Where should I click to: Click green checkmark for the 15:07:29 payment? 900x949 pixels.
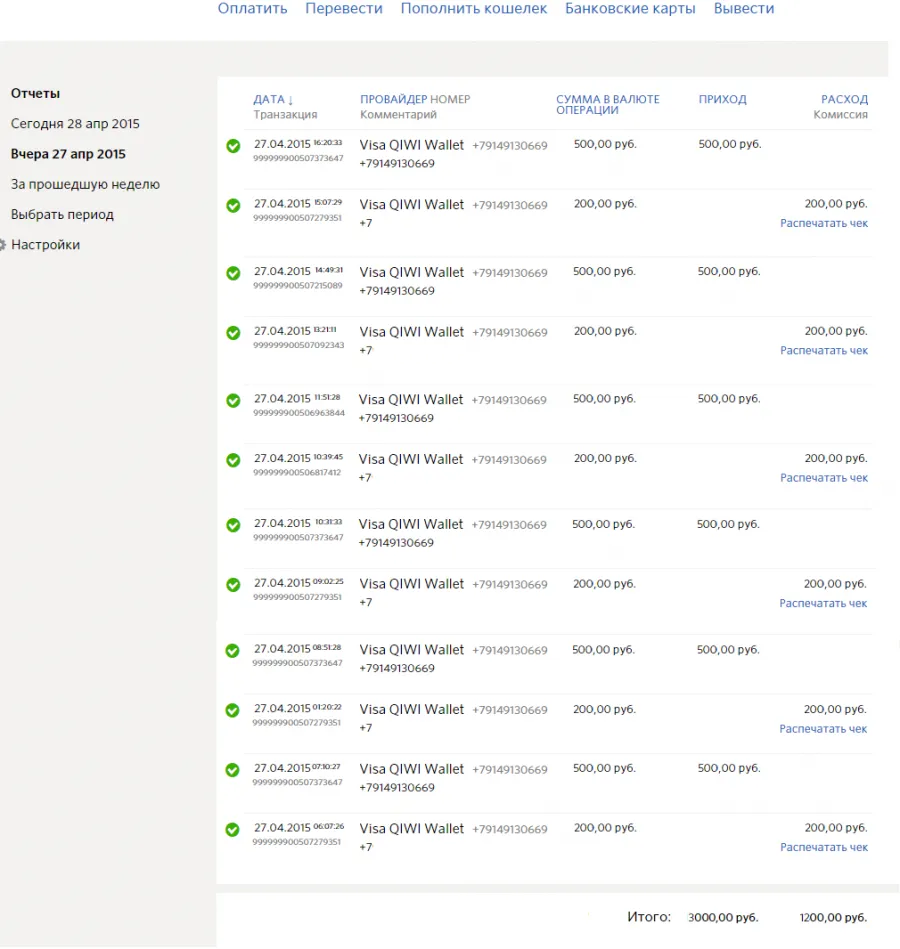tap(233, 206)
